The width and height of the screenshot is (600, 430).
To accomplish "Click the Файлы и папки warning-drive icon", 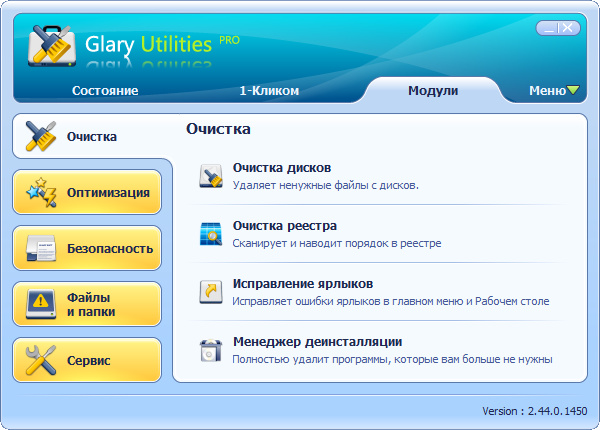I will (41, 304).
